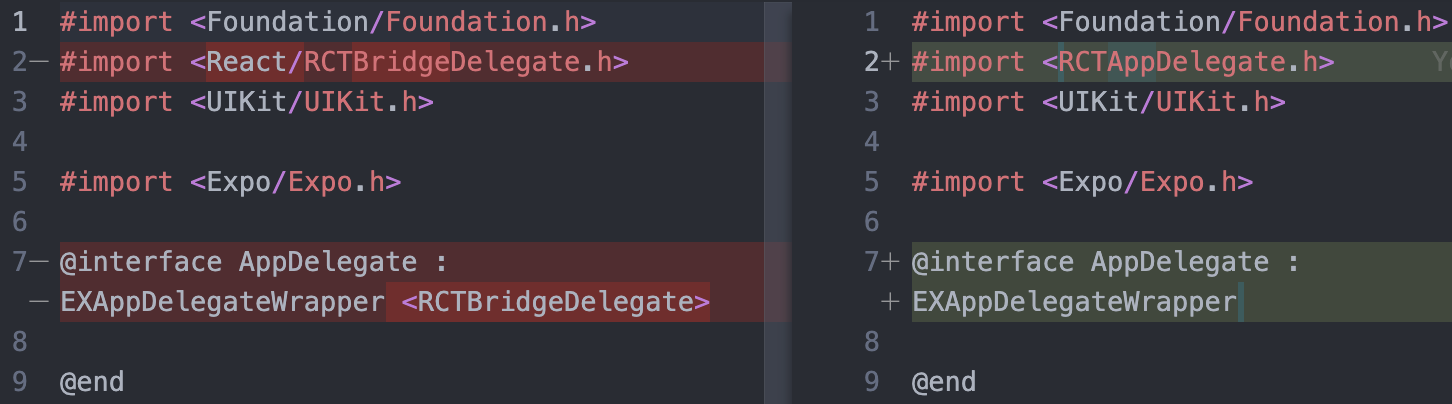Click the deletion minus marker beside line 2
Viewport: 1452px width, 404px height.
pyautogui.click(x=40, y=62)
